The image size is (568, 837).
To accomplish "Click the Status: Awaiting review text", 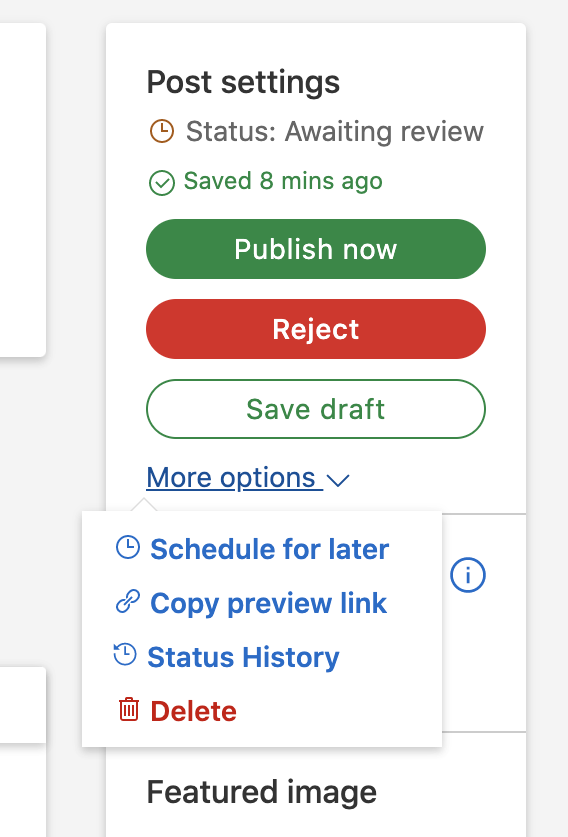I will 335,131.
